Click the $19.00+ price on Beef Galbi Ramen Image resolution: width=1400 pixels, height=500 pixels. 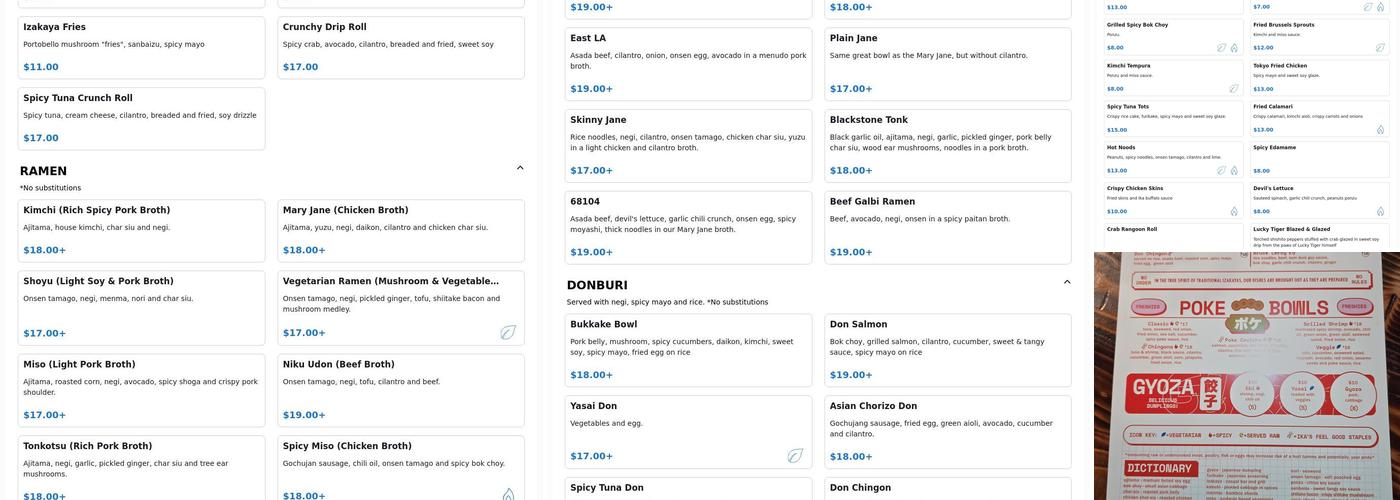[852, 252]
